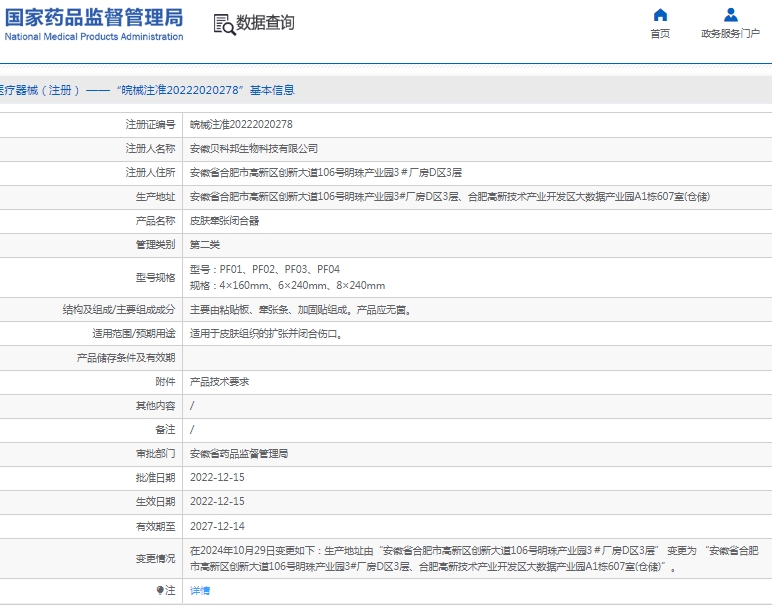The width and height of the screenshot is (772, 606).
Task: Click the 政务服务门户 label
Action: [x=731, y=33]
